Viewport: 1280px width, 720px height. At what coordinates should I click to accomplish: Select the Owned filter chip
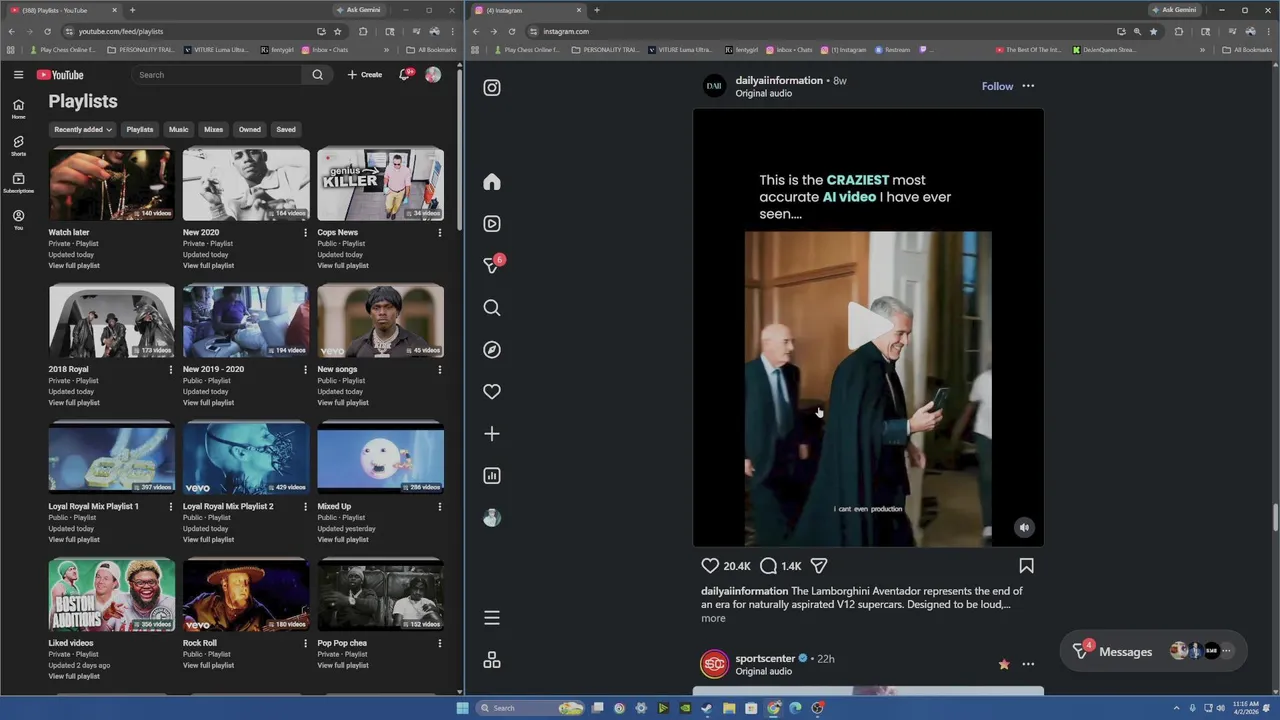coord(249,129)
